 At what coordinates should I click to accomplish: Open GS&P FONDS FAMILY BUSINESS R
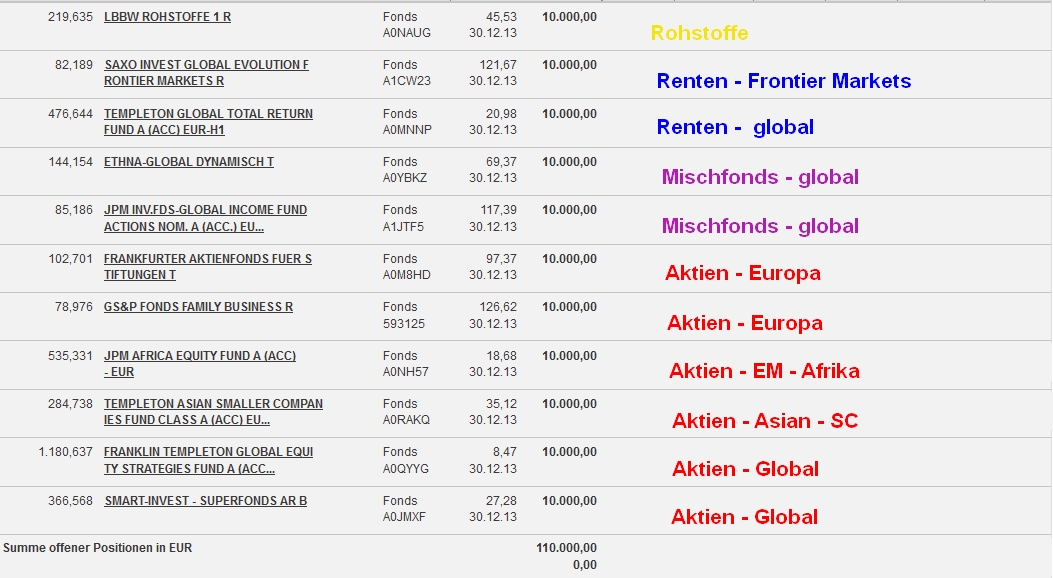coord(198,307)
